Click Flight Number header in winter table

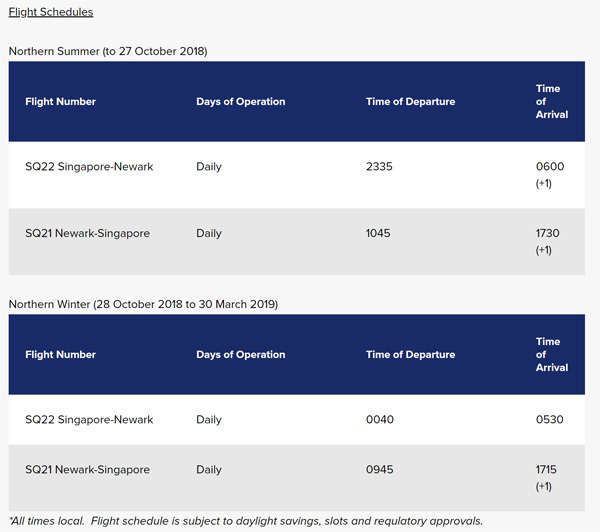click(60, 355)
